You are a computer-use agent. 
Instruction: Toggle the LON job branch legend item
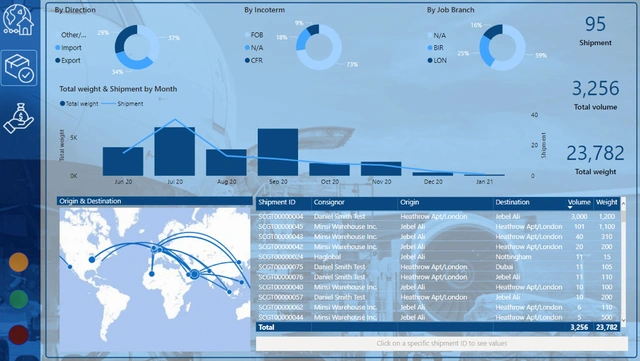point(437,60)
